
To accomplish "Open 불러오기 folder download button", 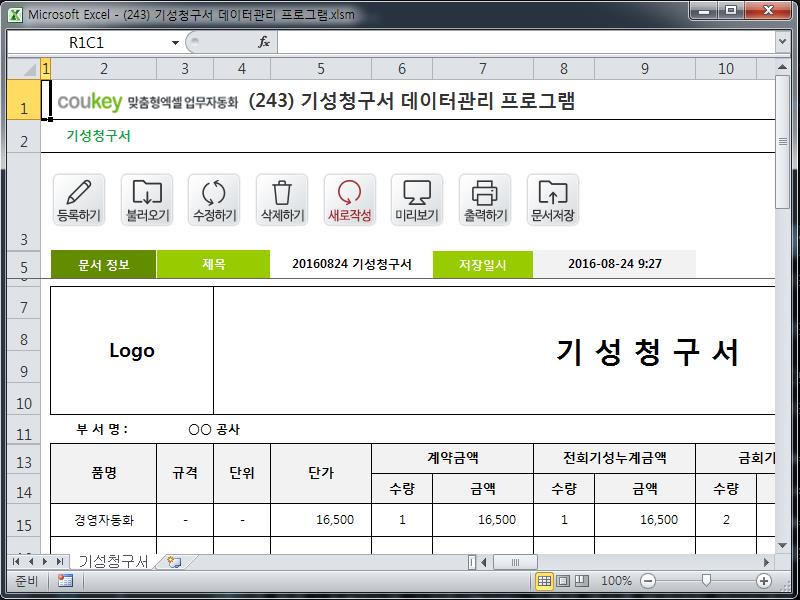I will 147,200.
